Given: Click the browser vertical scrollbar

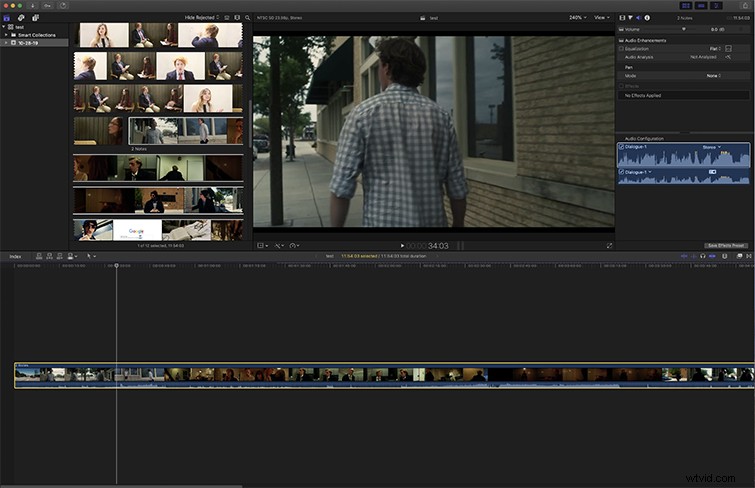Looking at the screenshot, I should (250, 123).
